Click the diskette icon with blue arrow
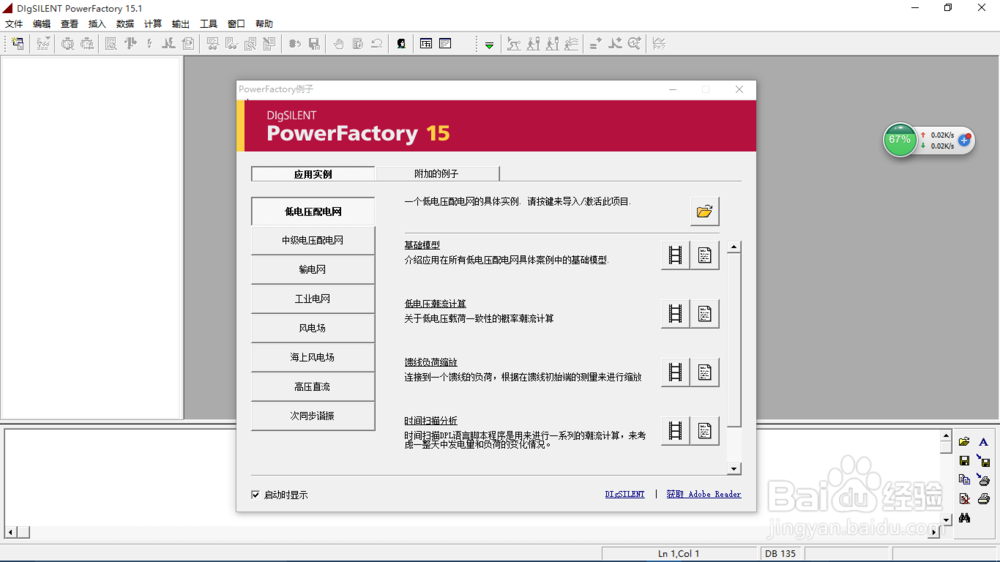The height and width of the screenshot is (562, 1000). (983, 461)
